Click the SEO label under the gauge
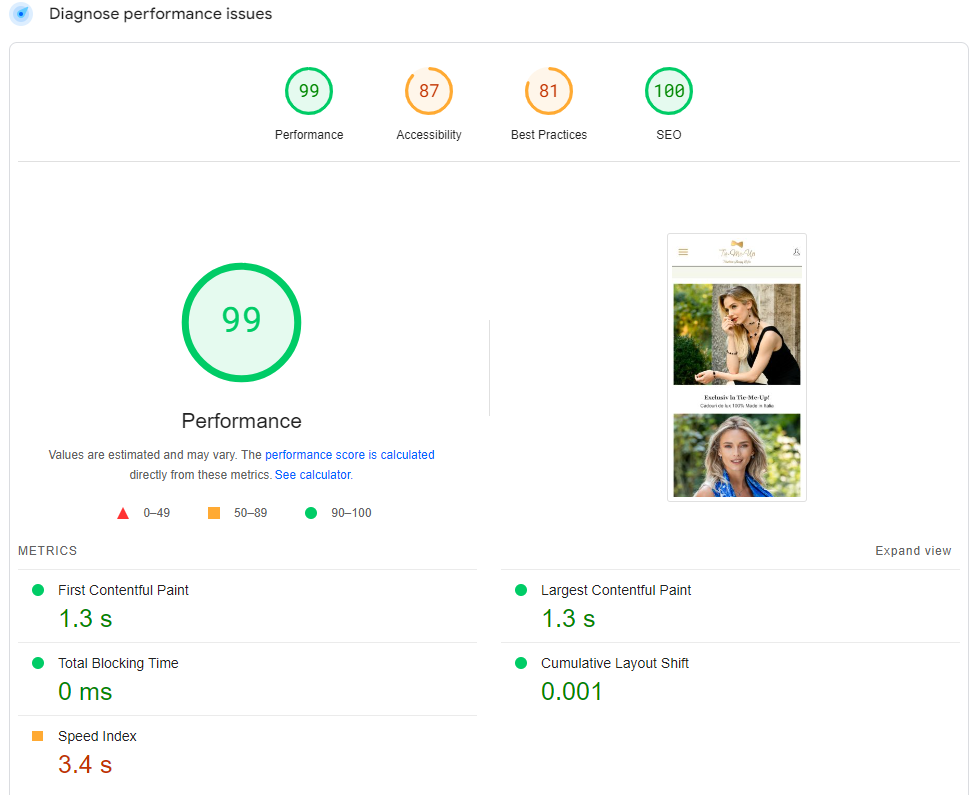 pos(669,134)
